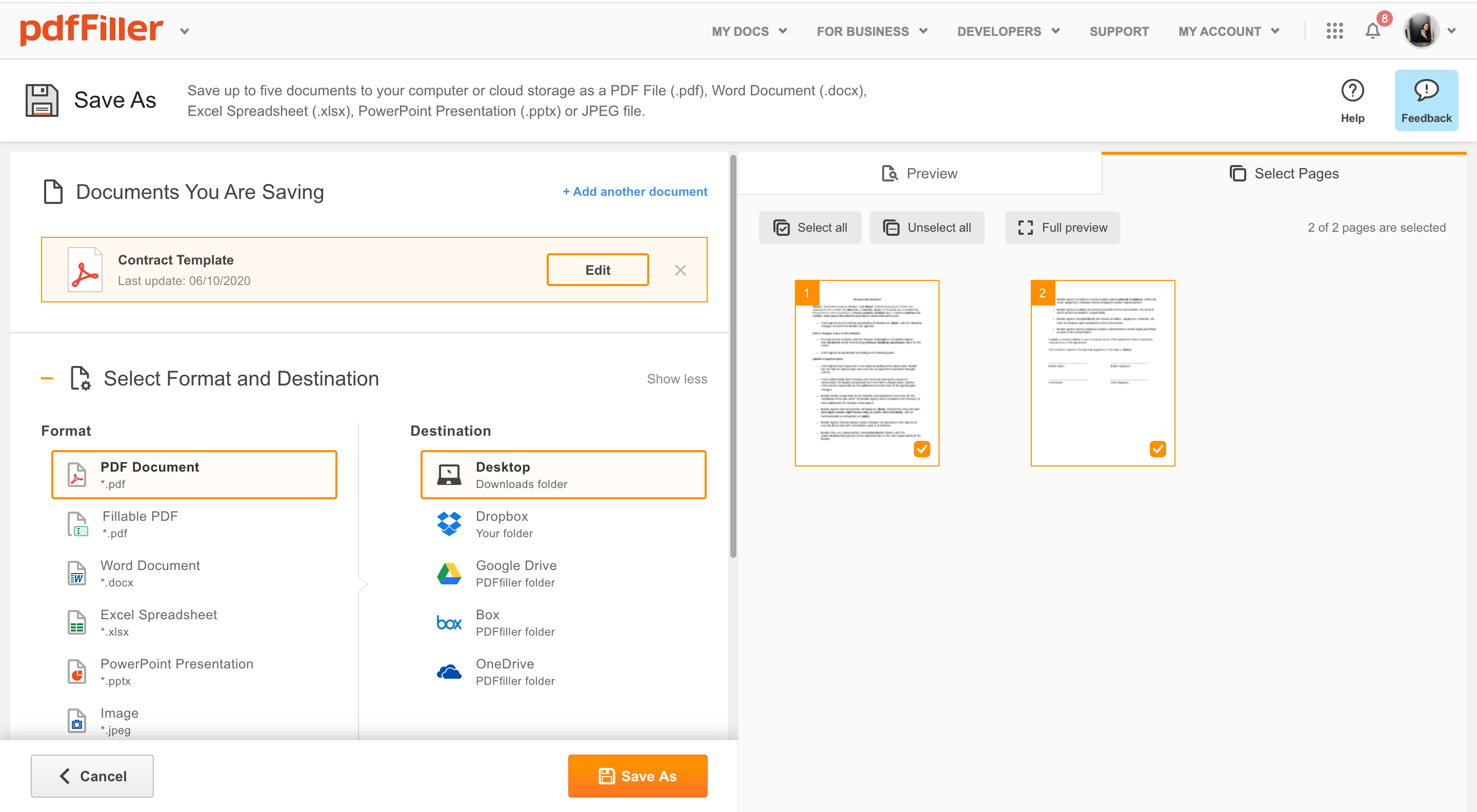Open Full preview of pages
Viewport: 1477px width, 812px height.
pyautogui.click(x=1062, y=228)
